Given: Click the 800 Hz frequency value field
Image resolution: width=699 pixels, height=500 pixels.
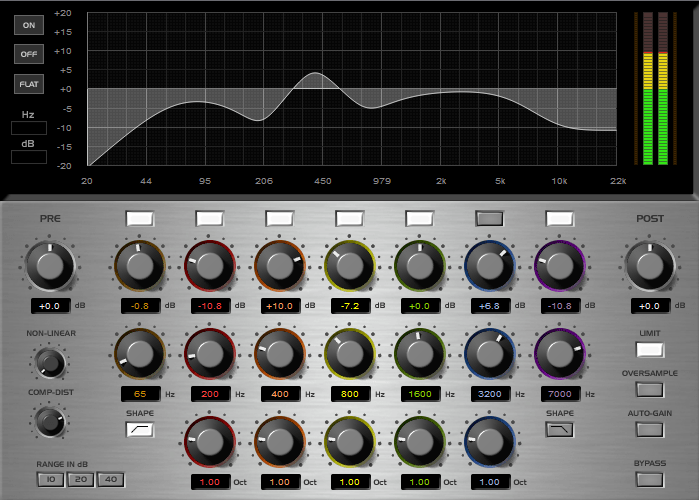Looking at the screenshot, I should [349, 394].
